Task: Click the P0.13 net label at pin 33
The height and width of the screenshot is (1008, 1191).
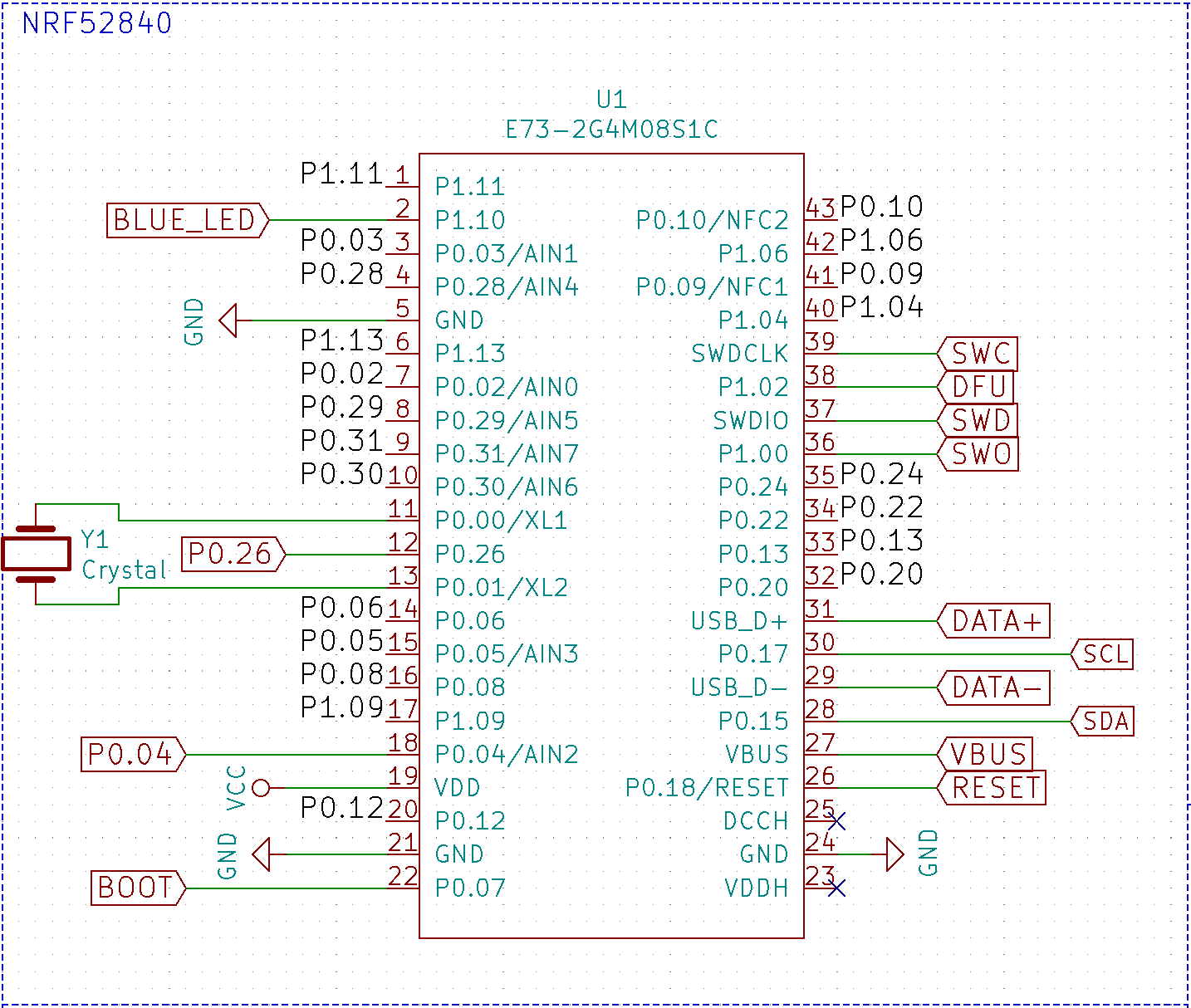Action: click(881, 540)
